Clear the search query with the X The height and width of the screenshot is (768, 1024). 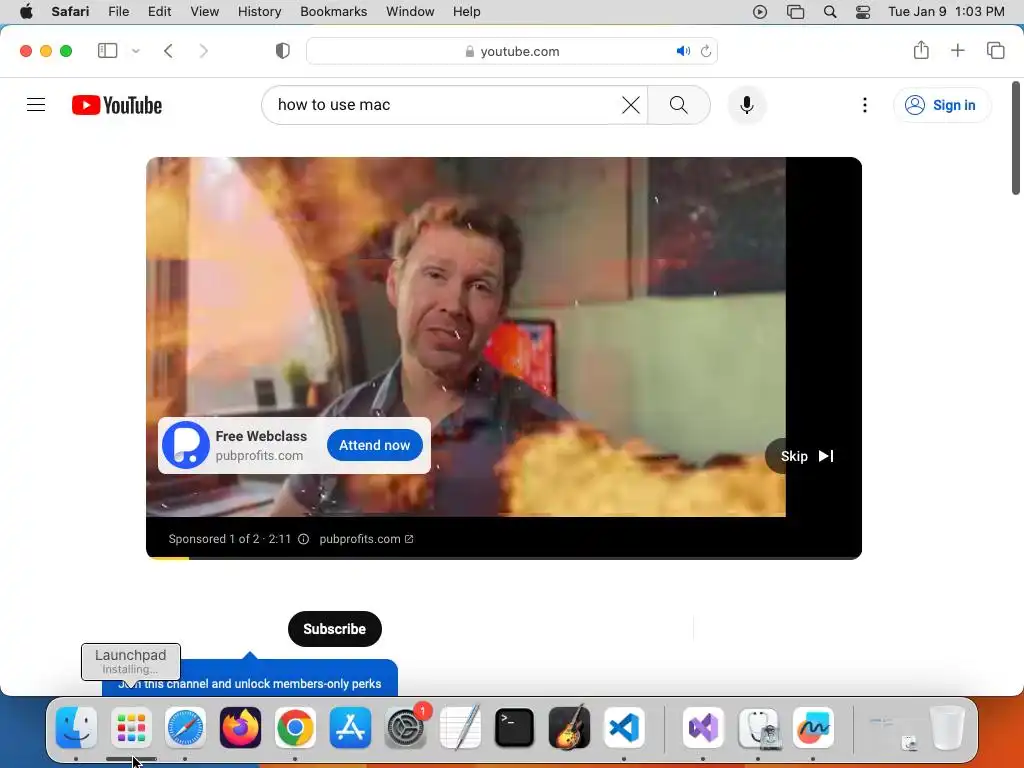click(631, 104)
